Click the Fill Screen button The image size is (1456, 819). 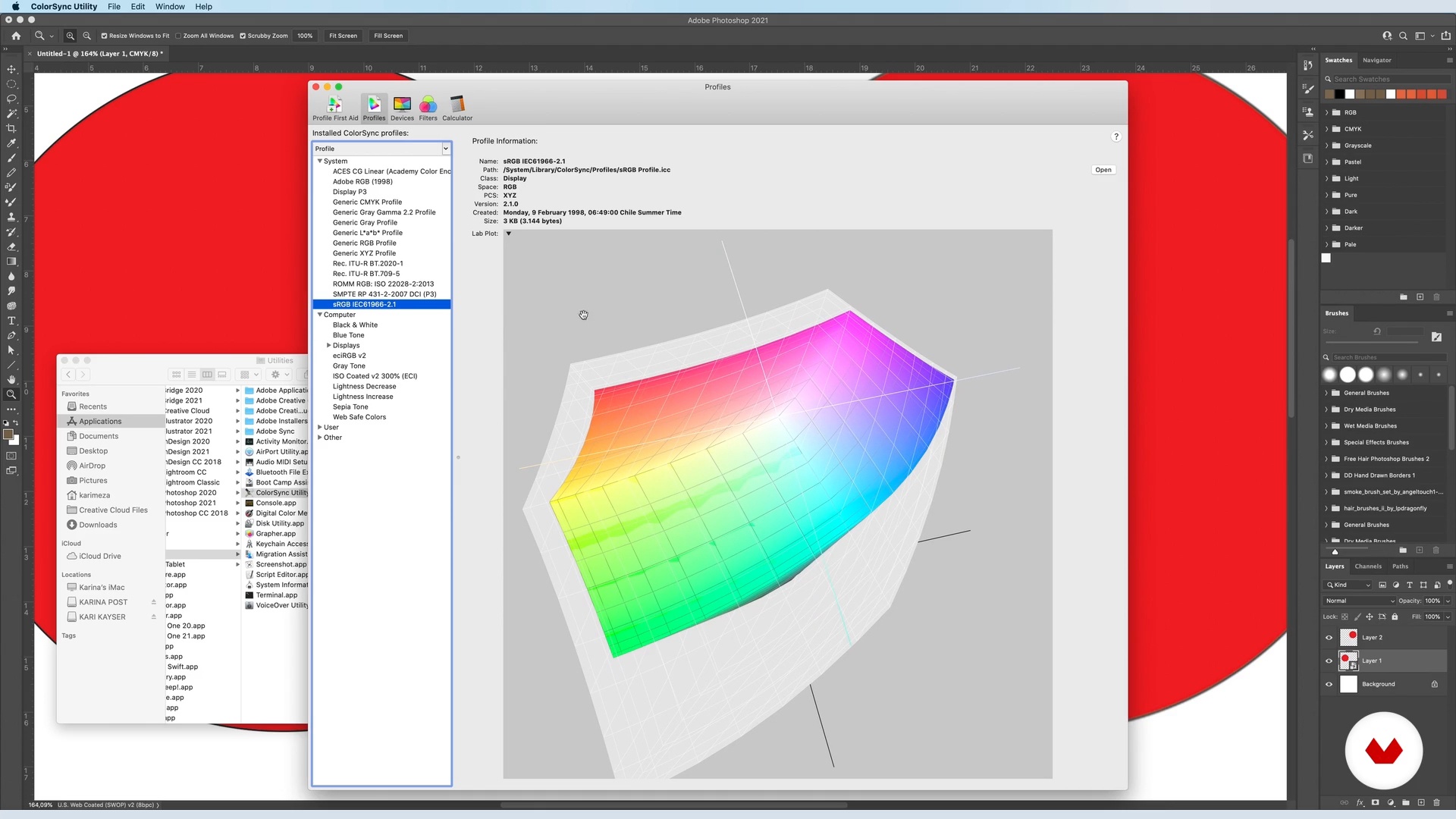coord(388,36)
